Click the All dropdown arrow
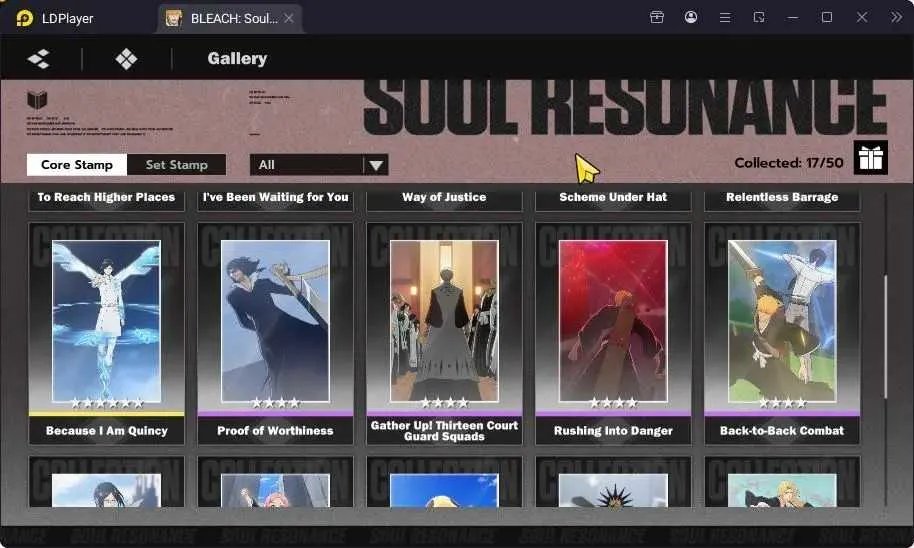The height and width of the screenshot is (548, 914). (x=376, y=166)
